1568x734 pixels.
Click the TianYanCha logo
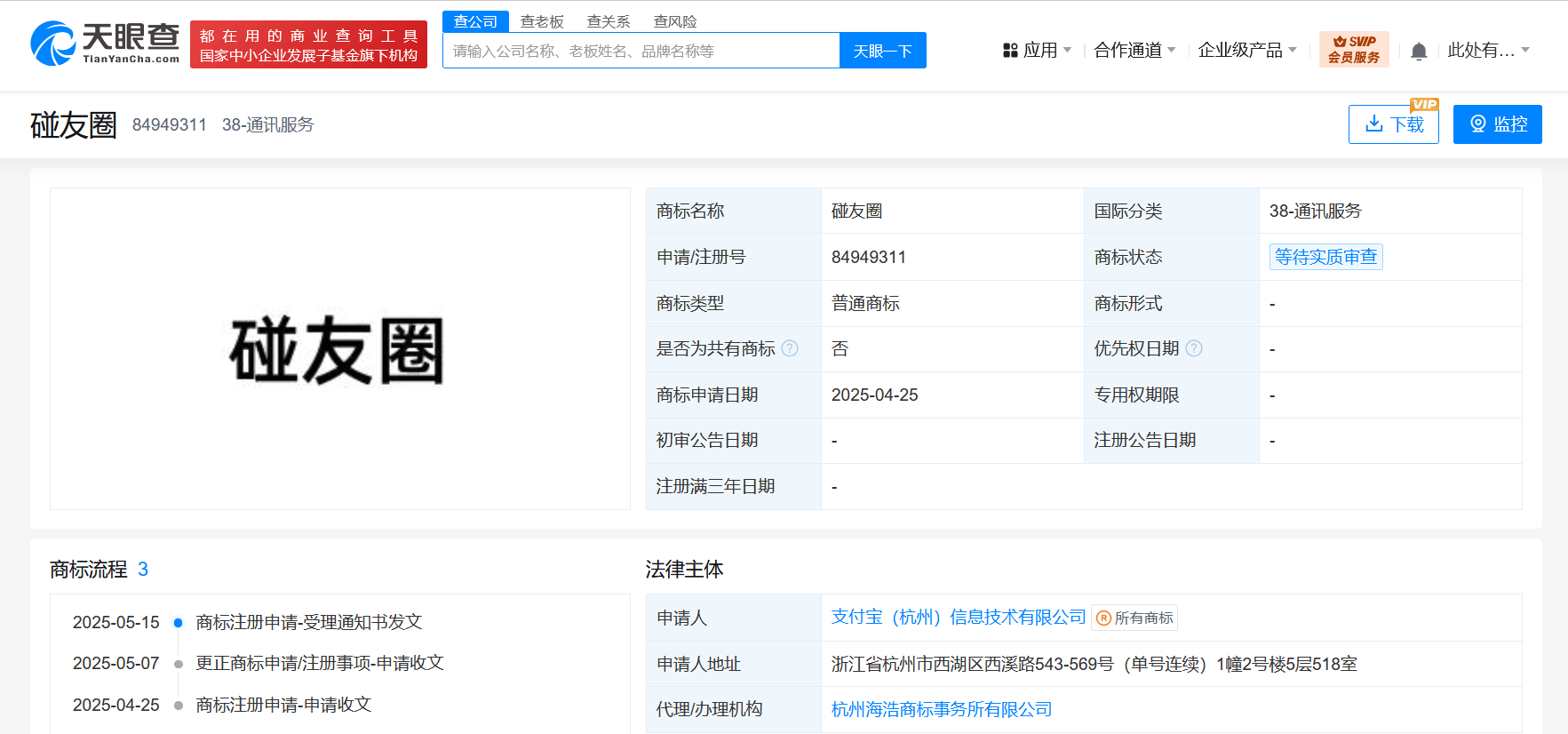(x=105, y=44)
